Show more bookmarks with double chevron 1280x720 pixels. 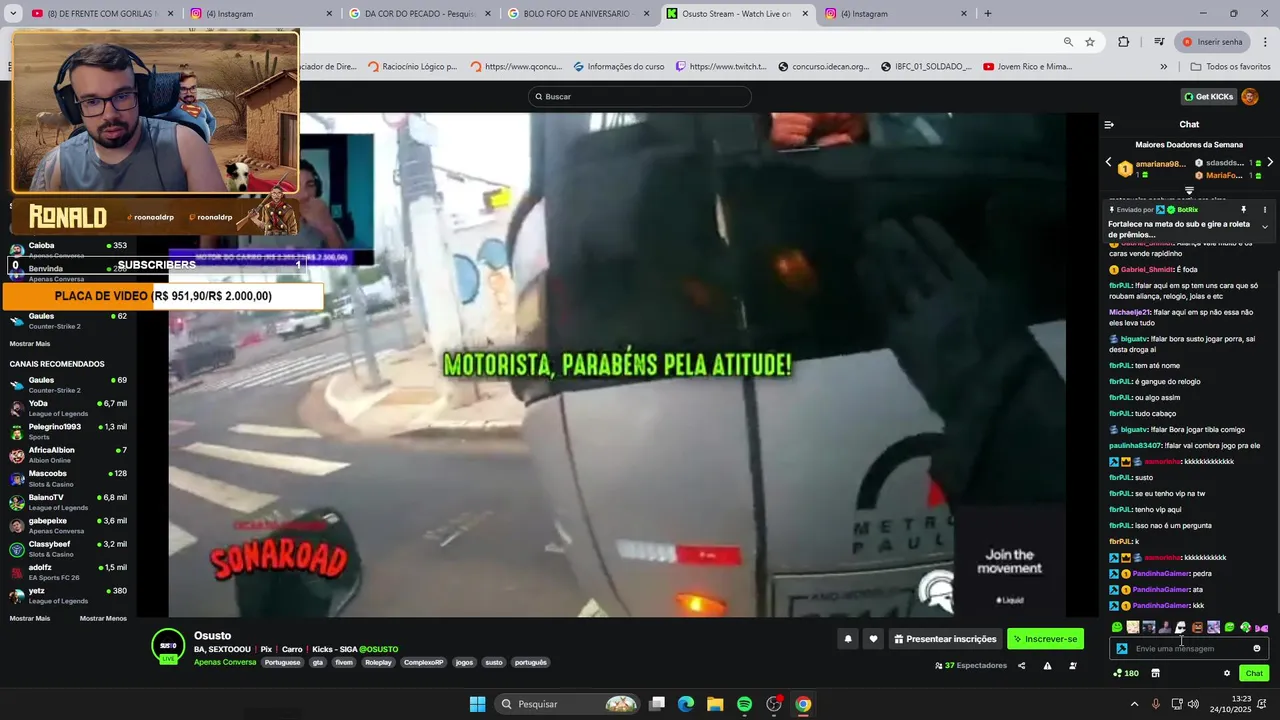pos(1163,67)
